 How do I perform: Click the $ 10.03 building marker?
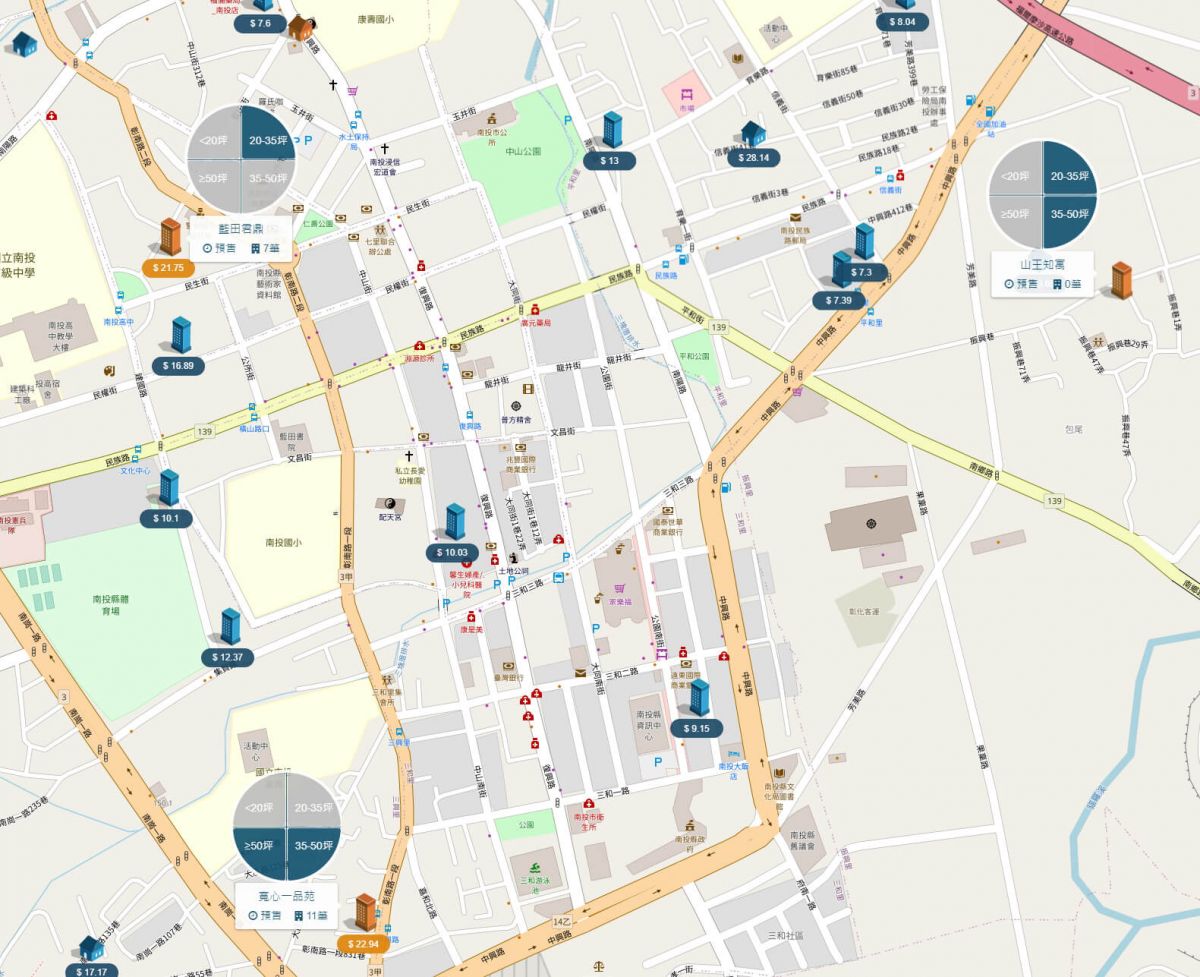[x=455, y=523]
